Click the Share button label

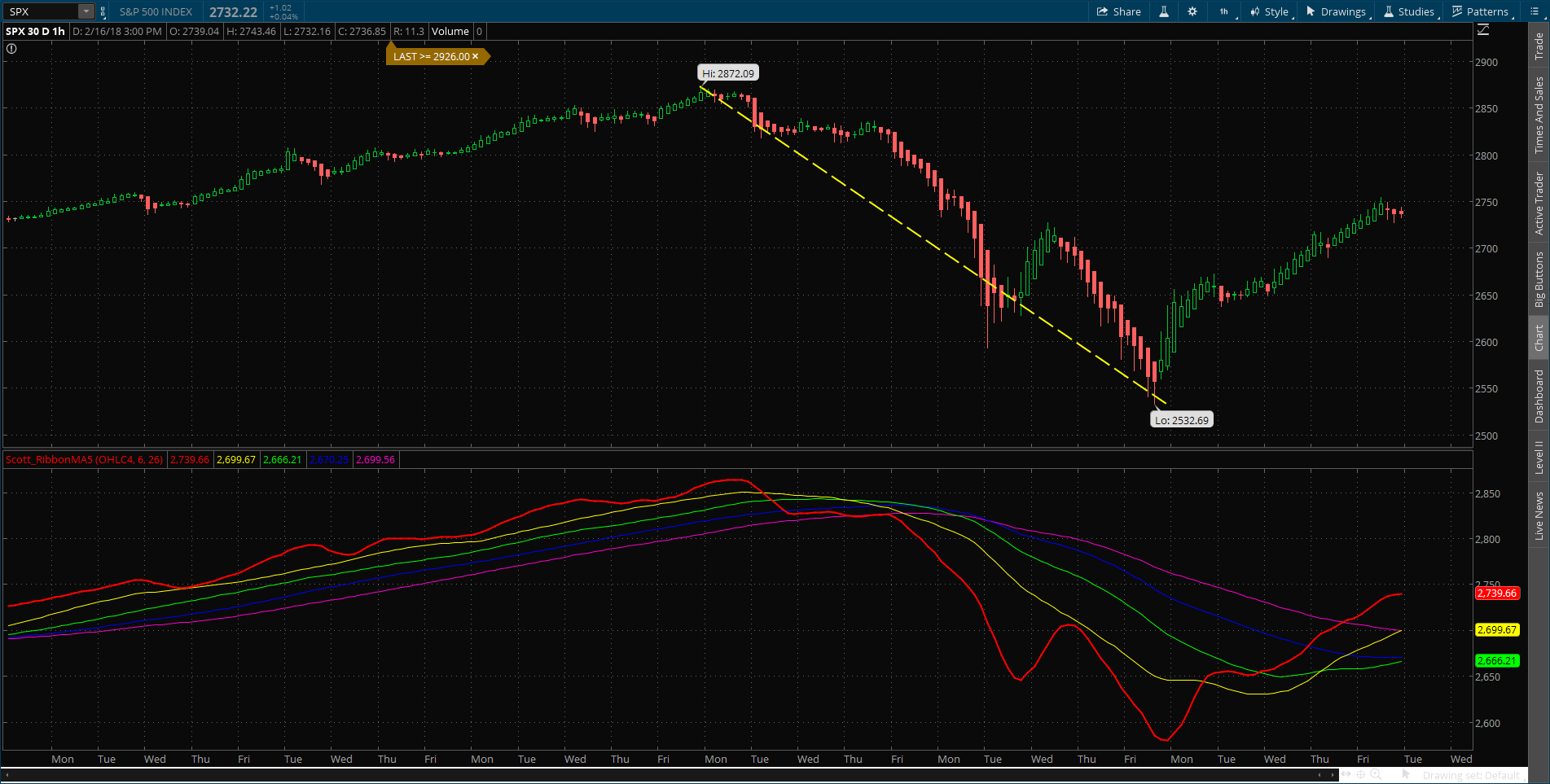[x=1126, y=11]
